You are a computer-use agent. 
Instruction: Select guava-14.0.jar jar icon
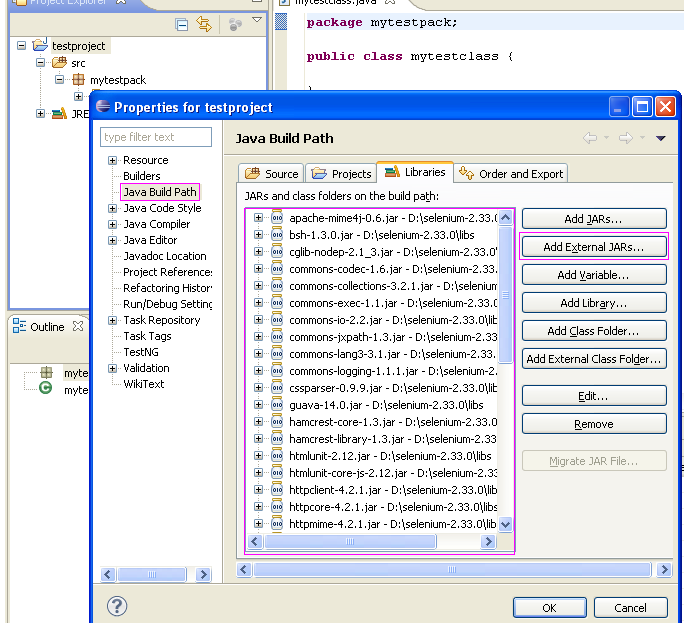pos(277,405)
